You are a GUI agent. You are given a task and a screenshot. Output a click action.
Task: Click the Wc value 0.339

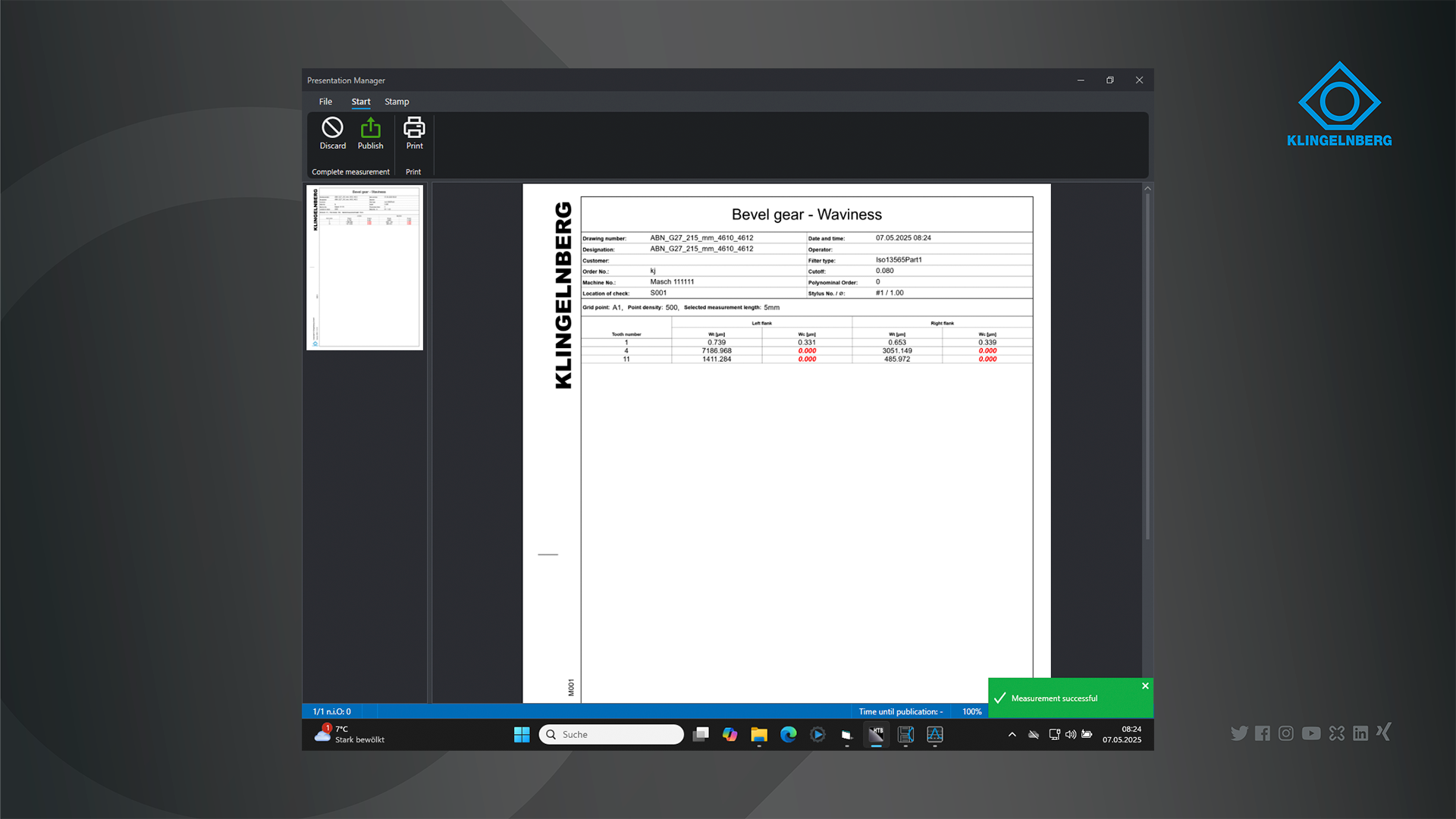click(x=987, y=343)
